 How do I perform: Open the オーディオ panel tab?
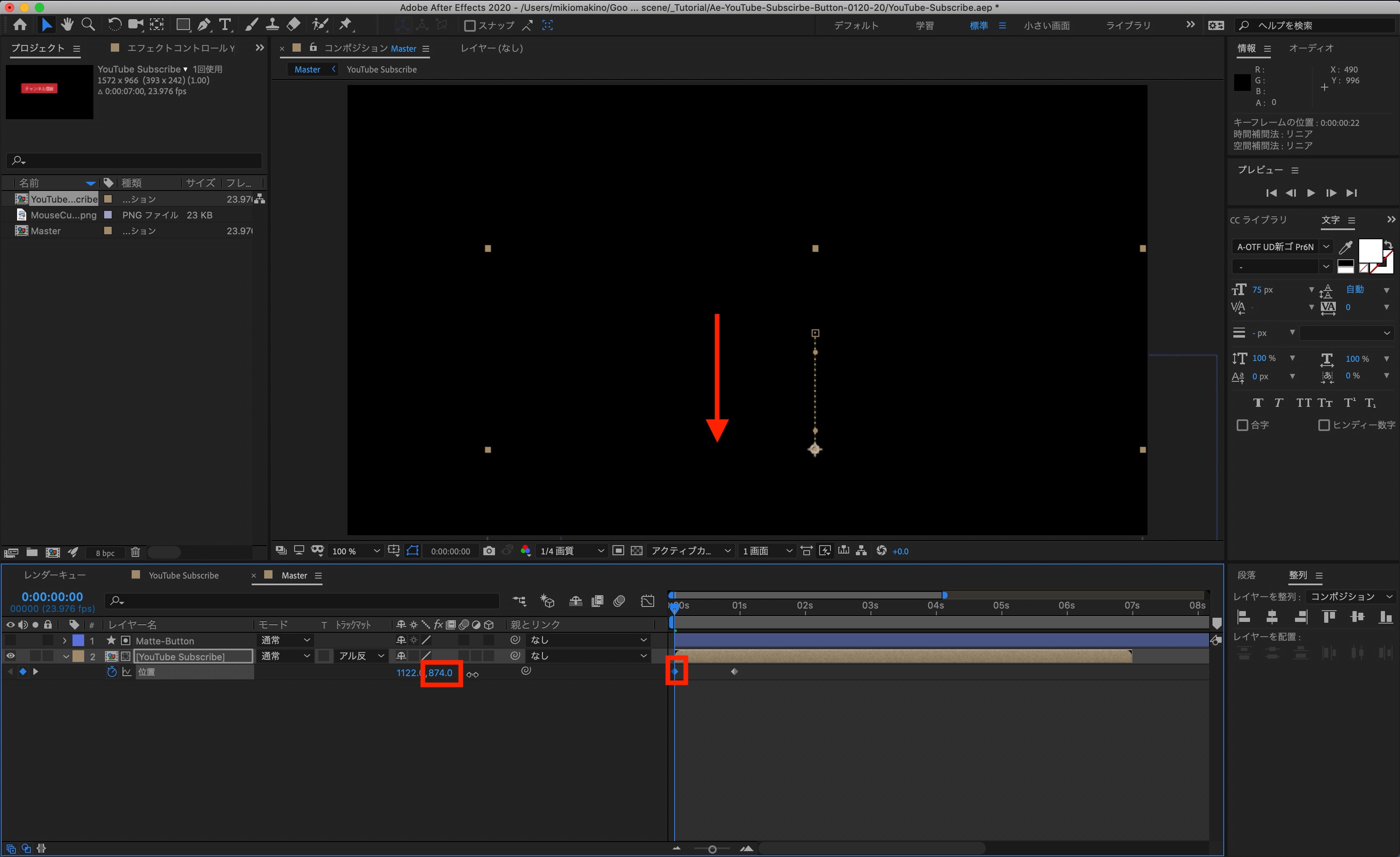[x=1310, y=48]
